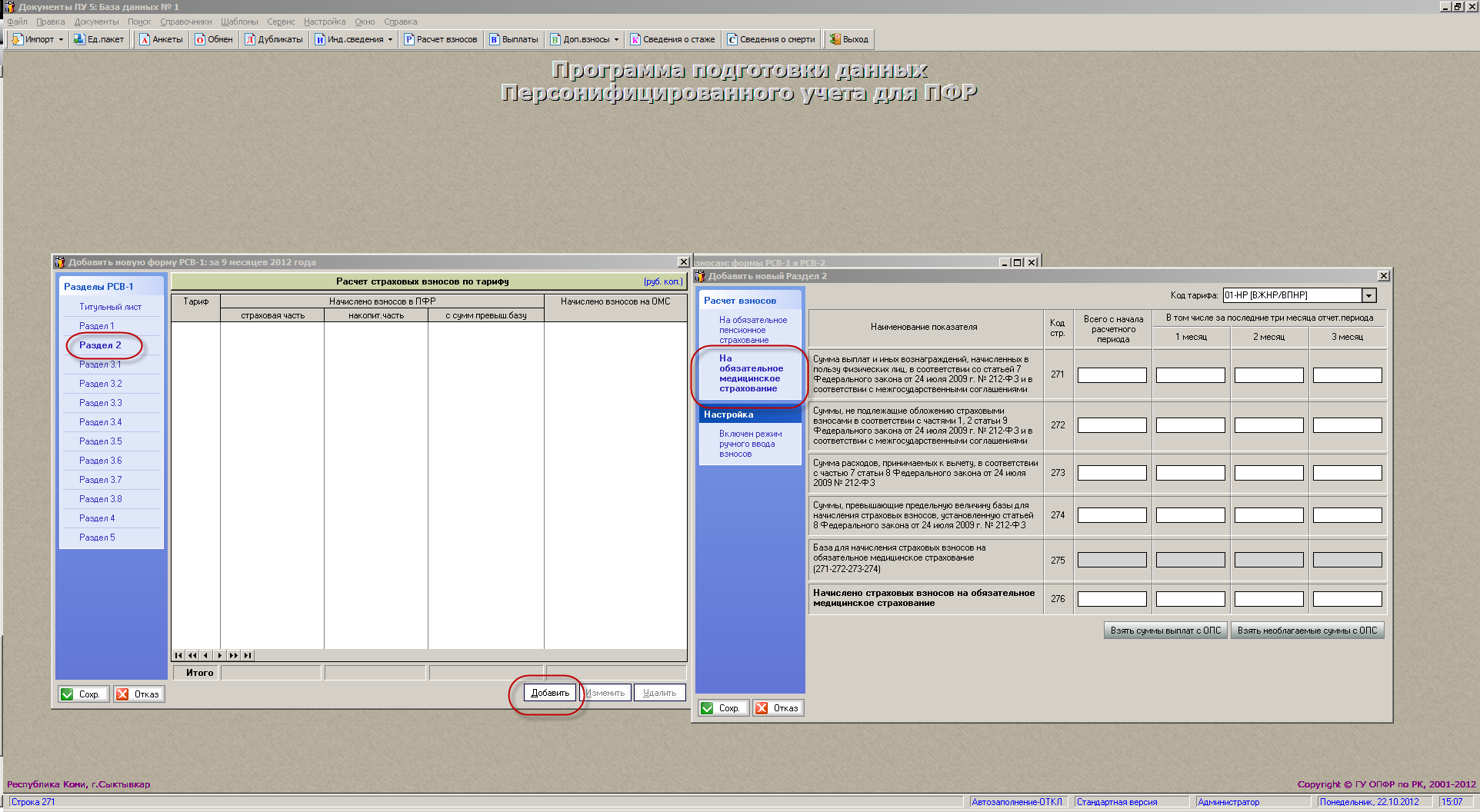Open the Ед.пакет toolbar icon

79,39
